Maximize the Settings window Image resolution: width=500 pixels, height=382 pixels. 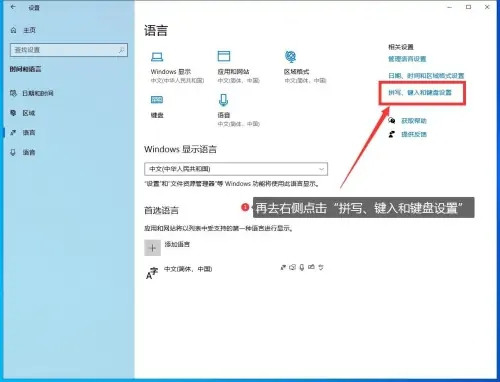coord(468,7)
